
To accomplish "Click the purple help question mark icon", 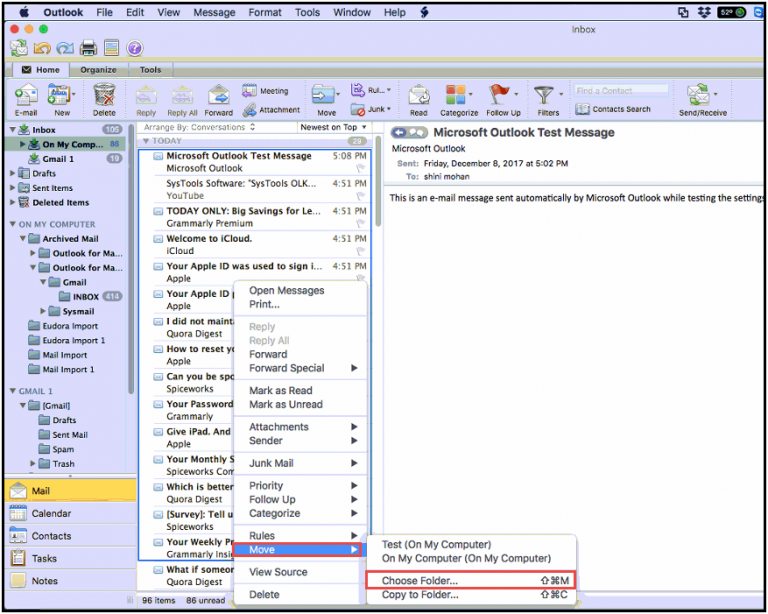I will tap(134, 48).
